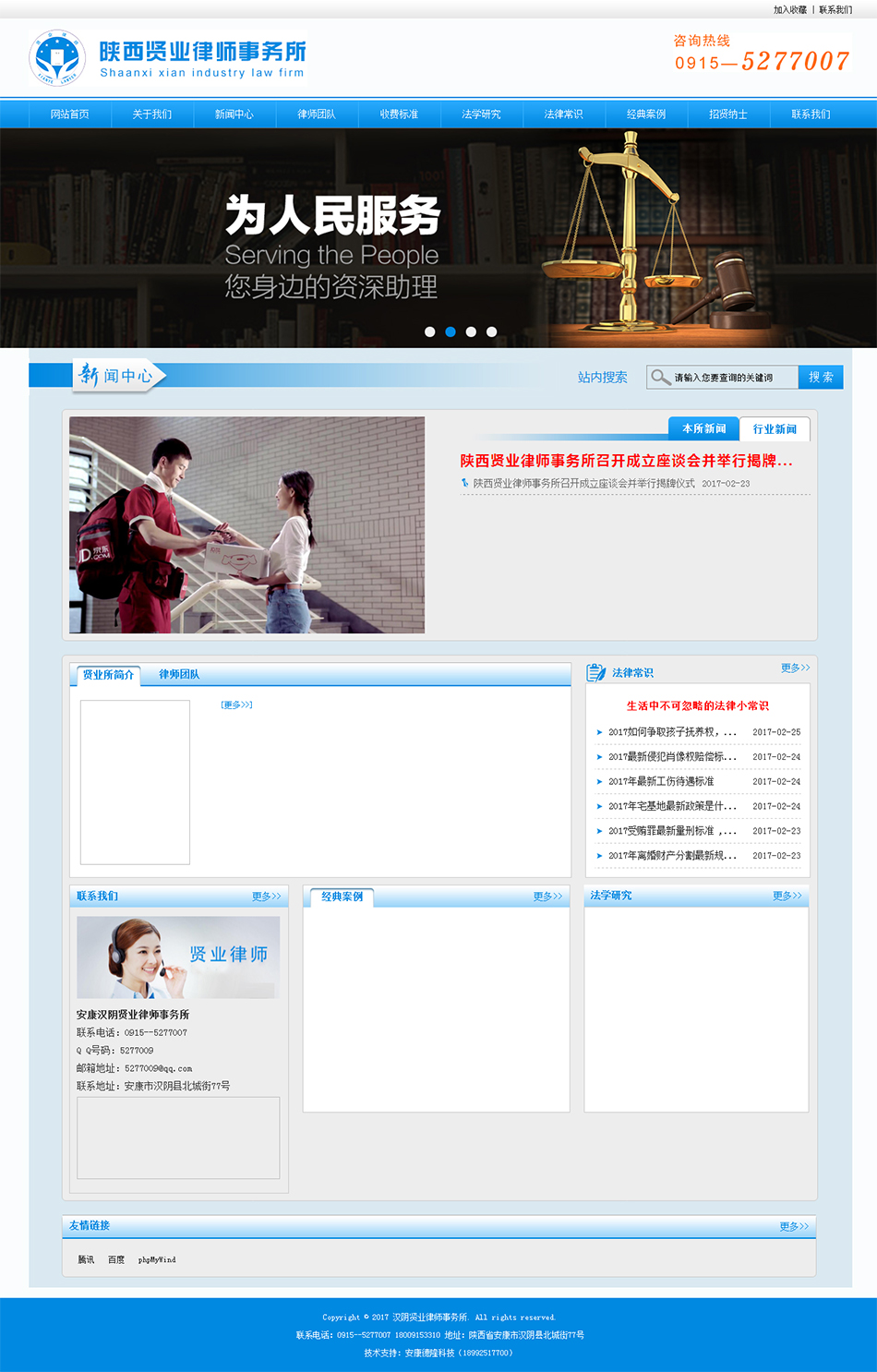Click the notepad icon beside 法律常识
This screenshot has height=1372, width=877.
595,673
